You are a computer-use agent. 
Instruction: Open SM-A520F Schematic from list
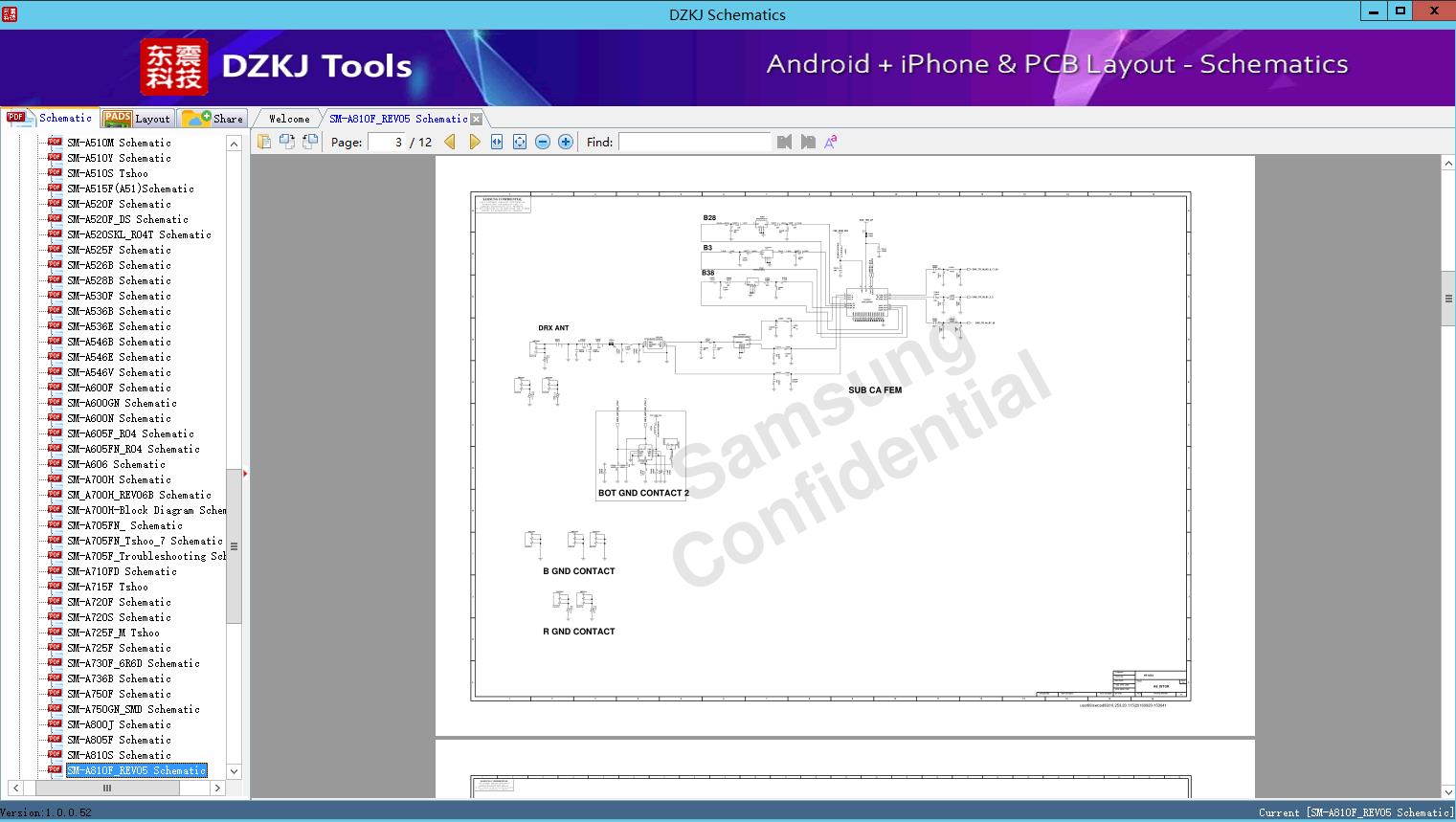(x=119, y=204)
